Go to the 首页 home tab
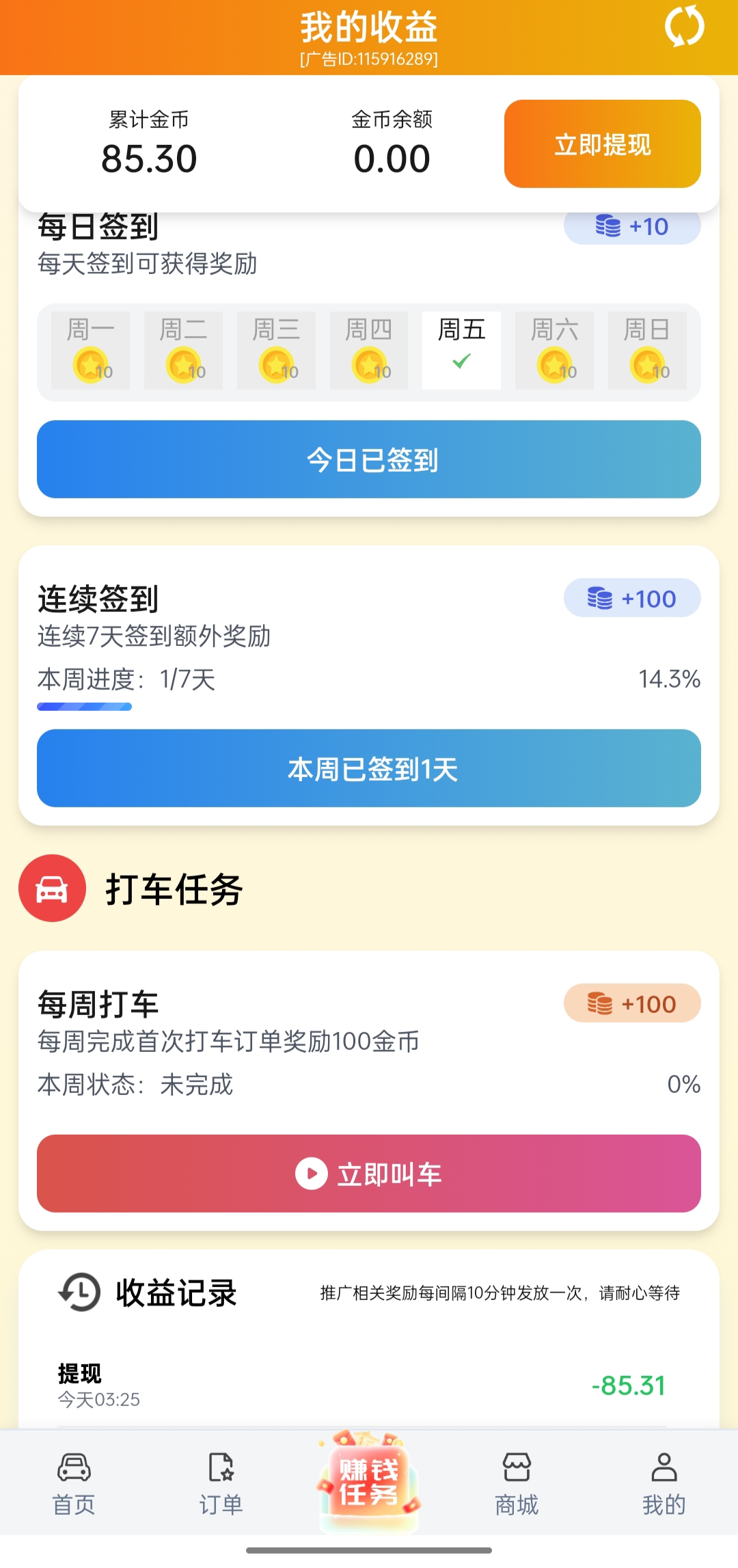 coord(74,1483)
